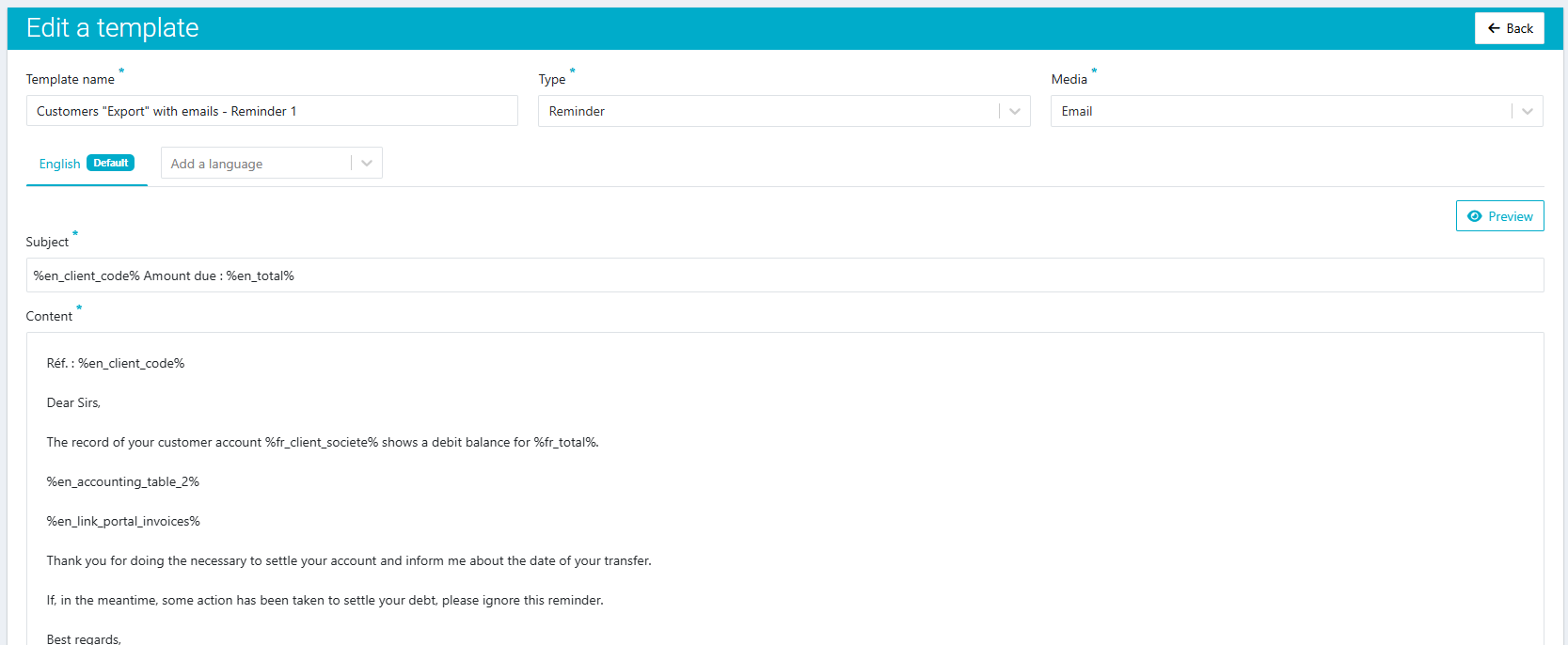The width and height of the screenshot is (1568, 645).
Task: Open the Media dropdown showing Email
Action: point(1296,111)
